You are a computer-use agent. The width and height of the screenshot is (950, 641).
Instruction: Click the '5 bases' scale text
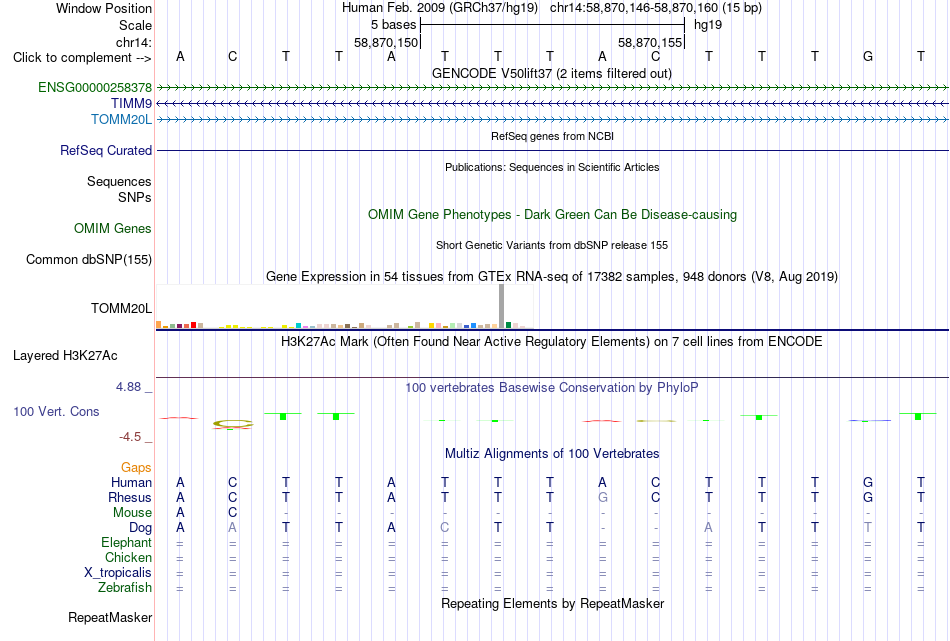pyautogui.click(x=393, y=25)
